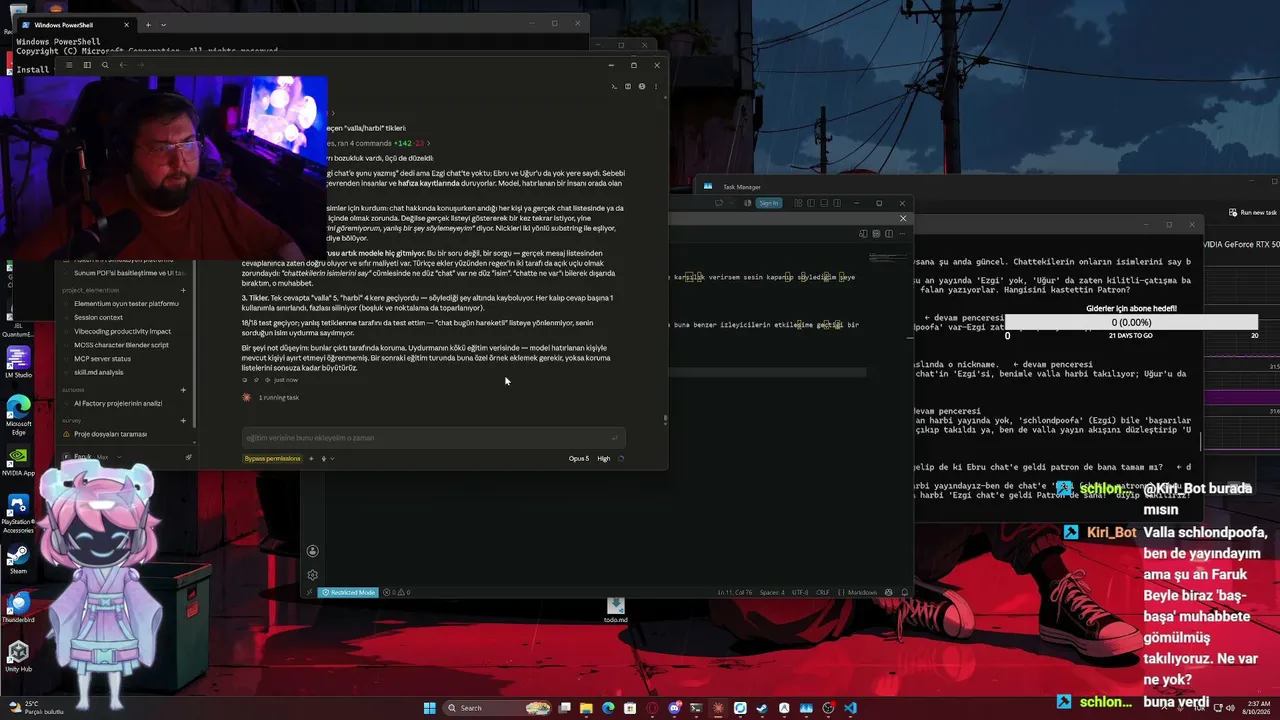Open the LM Studio desktop icon
Screen dimensions: 1280x720
pyautogui.click(x=18, y=363)
